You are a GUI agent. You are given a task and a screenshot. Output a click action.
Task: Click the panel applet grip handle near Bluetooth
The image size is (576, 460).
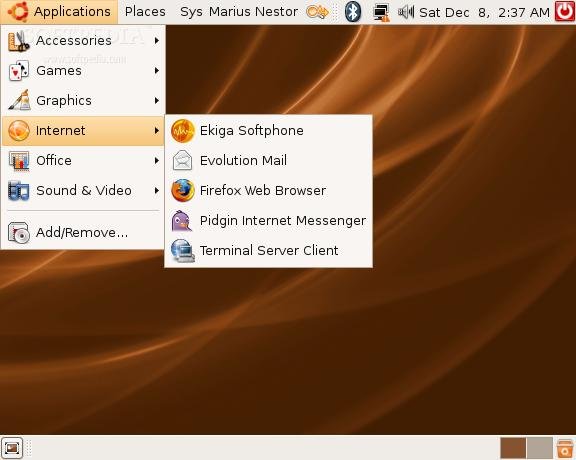(335, 12)
